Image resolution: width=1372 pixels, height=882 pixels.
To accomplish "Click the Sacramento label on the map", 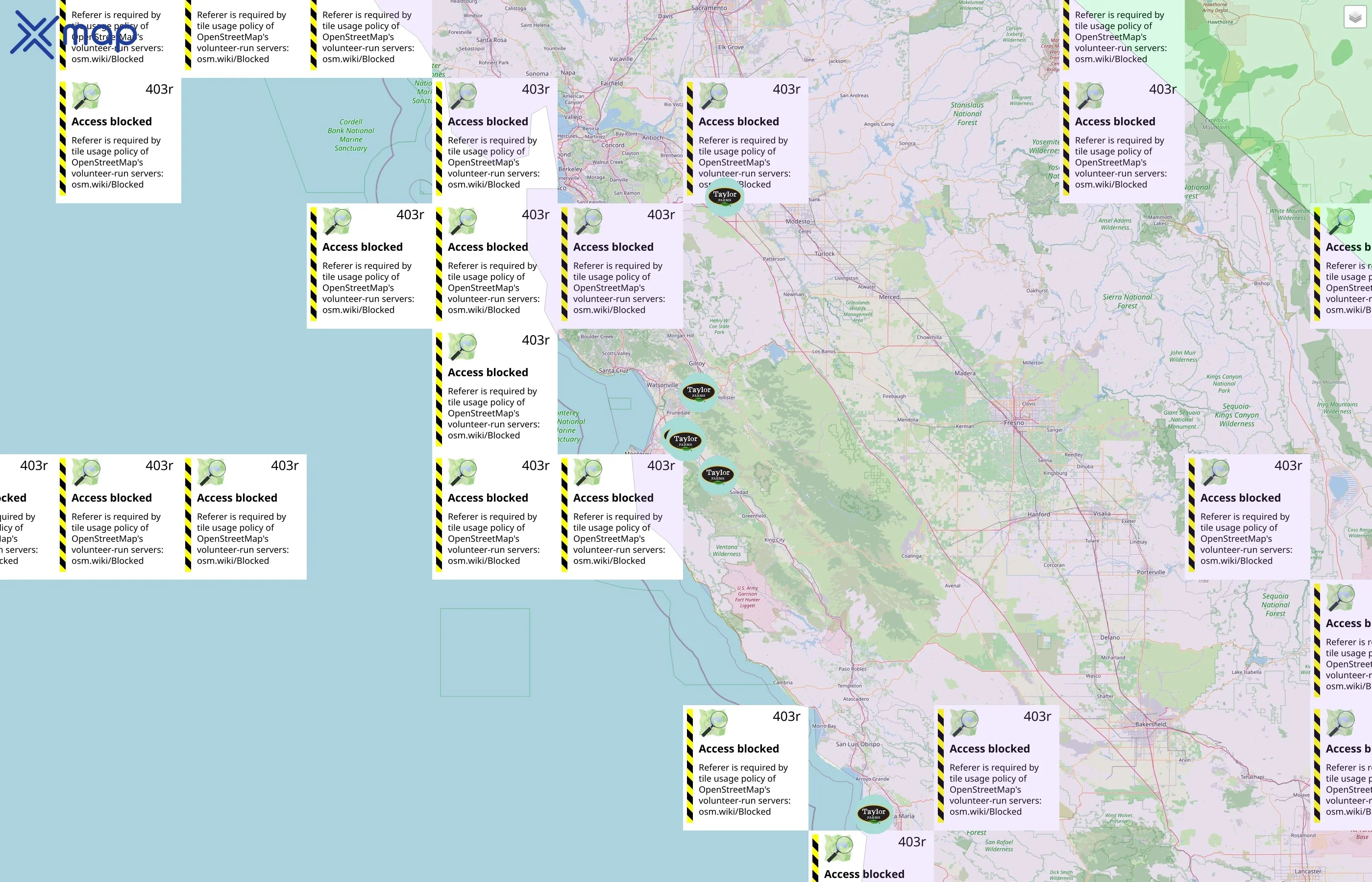I will pyautogui.click(x=709, y=8).
